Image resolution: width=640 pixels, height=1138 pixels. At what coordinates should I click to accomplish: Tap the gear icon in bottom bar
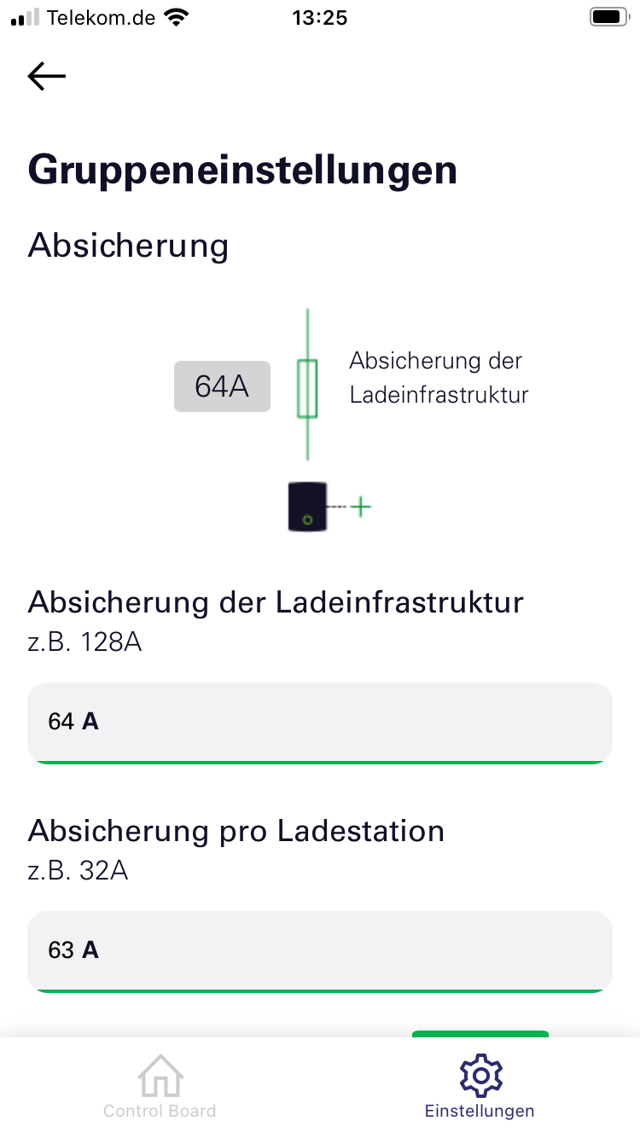[x=480, y=1075]
